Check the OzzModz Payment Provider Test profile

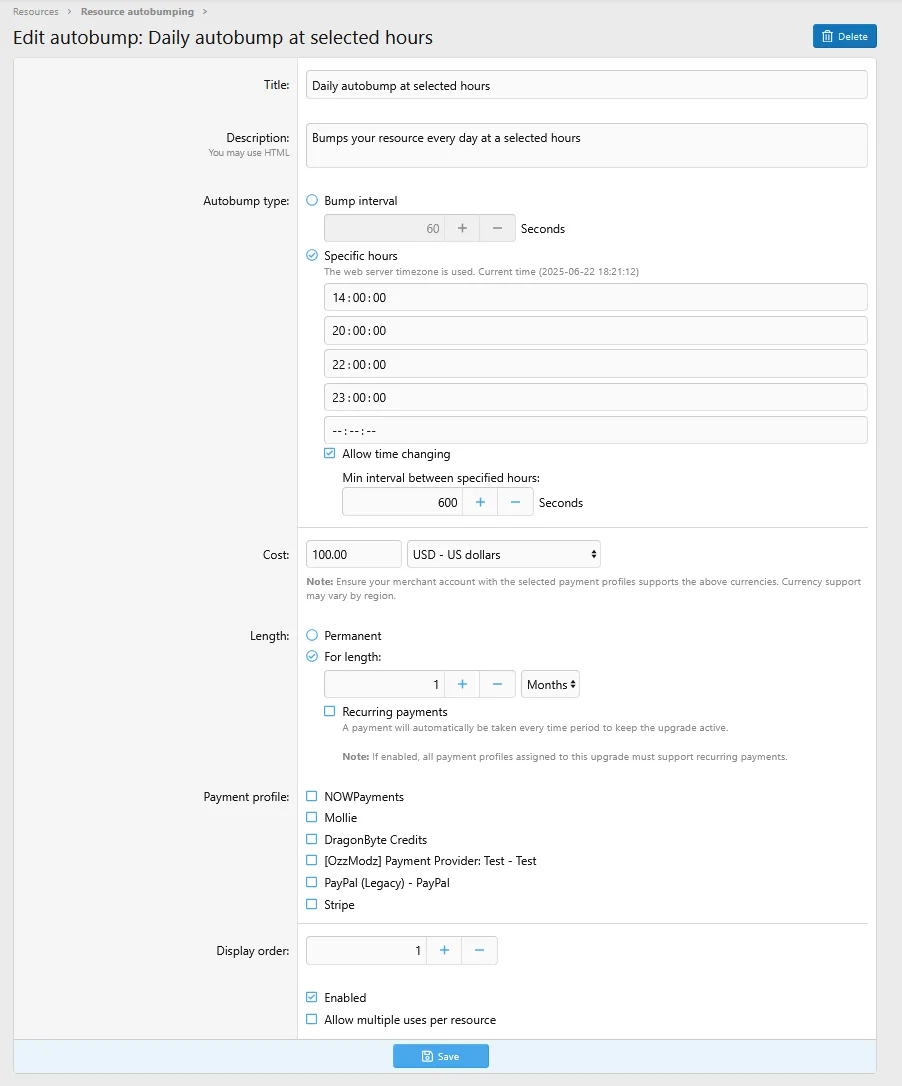(x=312, y=860)
